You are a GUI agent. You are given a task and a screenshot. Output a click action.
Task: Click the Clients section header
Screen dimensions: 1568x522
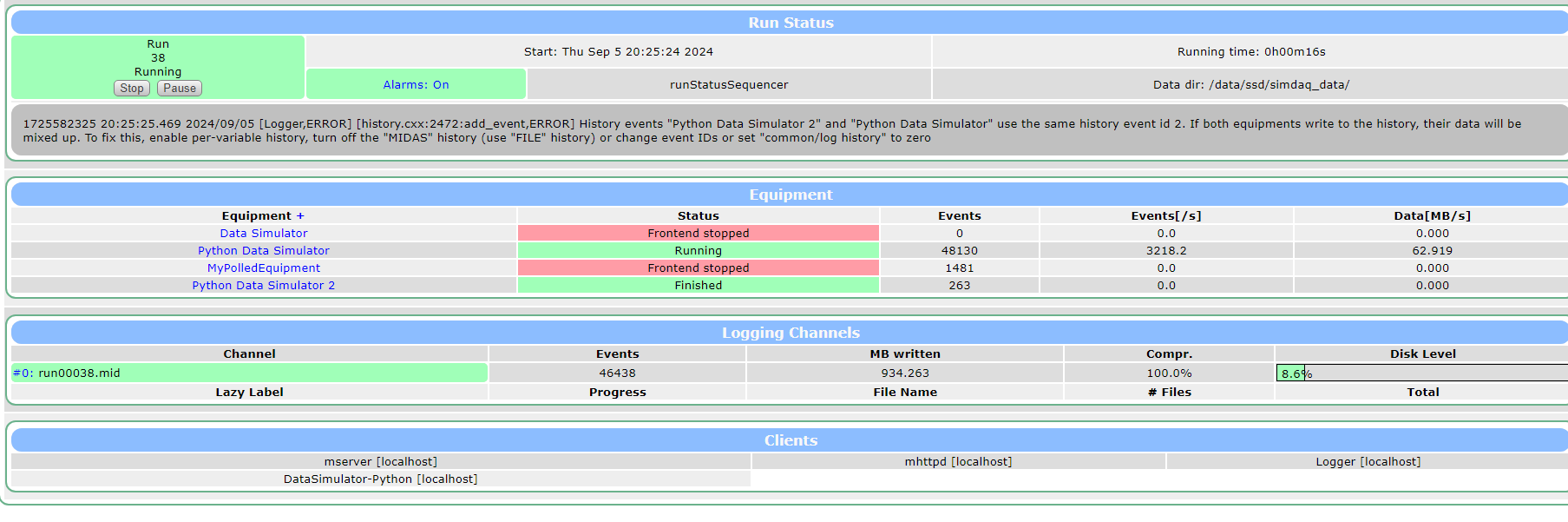click(x=790, y=440)
